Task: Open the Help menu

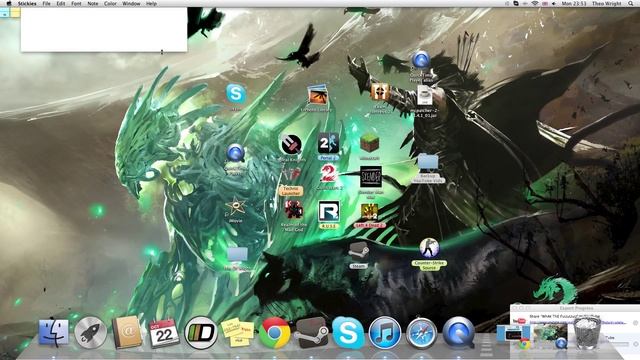Action: pyautogui.click(x=151, y=4)
